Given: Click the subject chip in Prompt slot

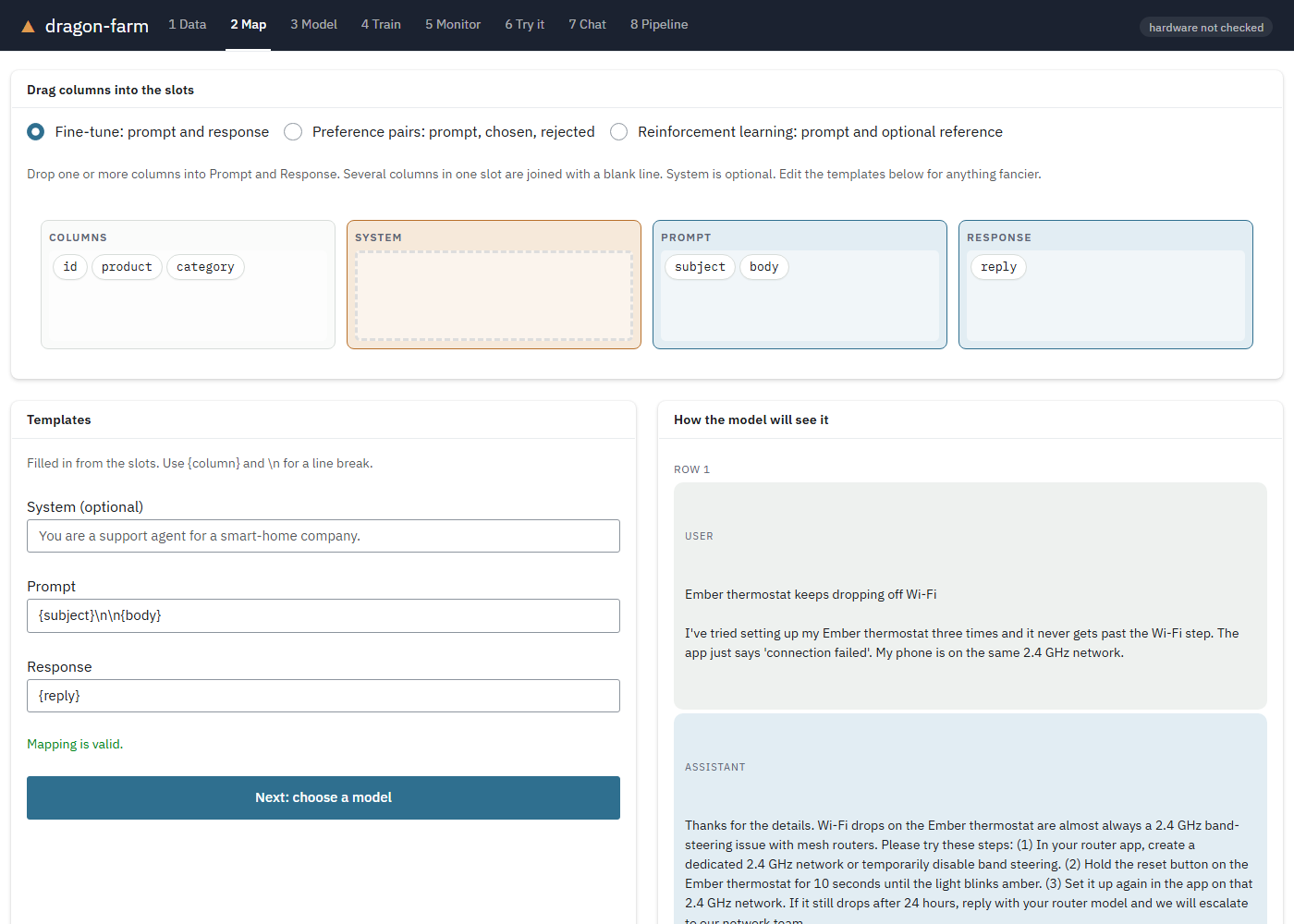Looking at the screenshot, I should coord(700,267).
